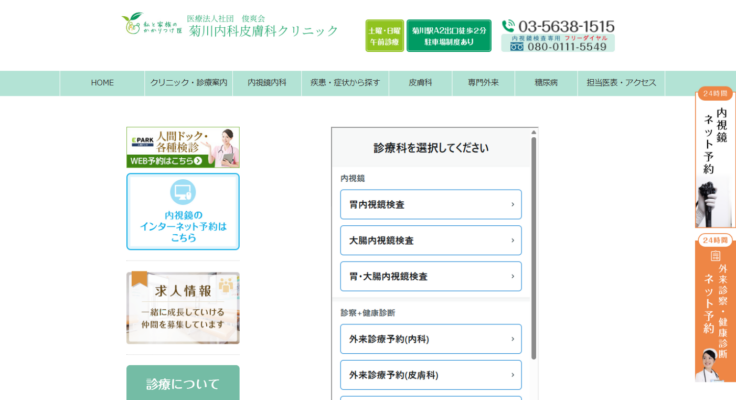Screen dimensions: 736x400
Task: Expand the 胃内視鏡検査 option arrow
Action: (513, 205)
